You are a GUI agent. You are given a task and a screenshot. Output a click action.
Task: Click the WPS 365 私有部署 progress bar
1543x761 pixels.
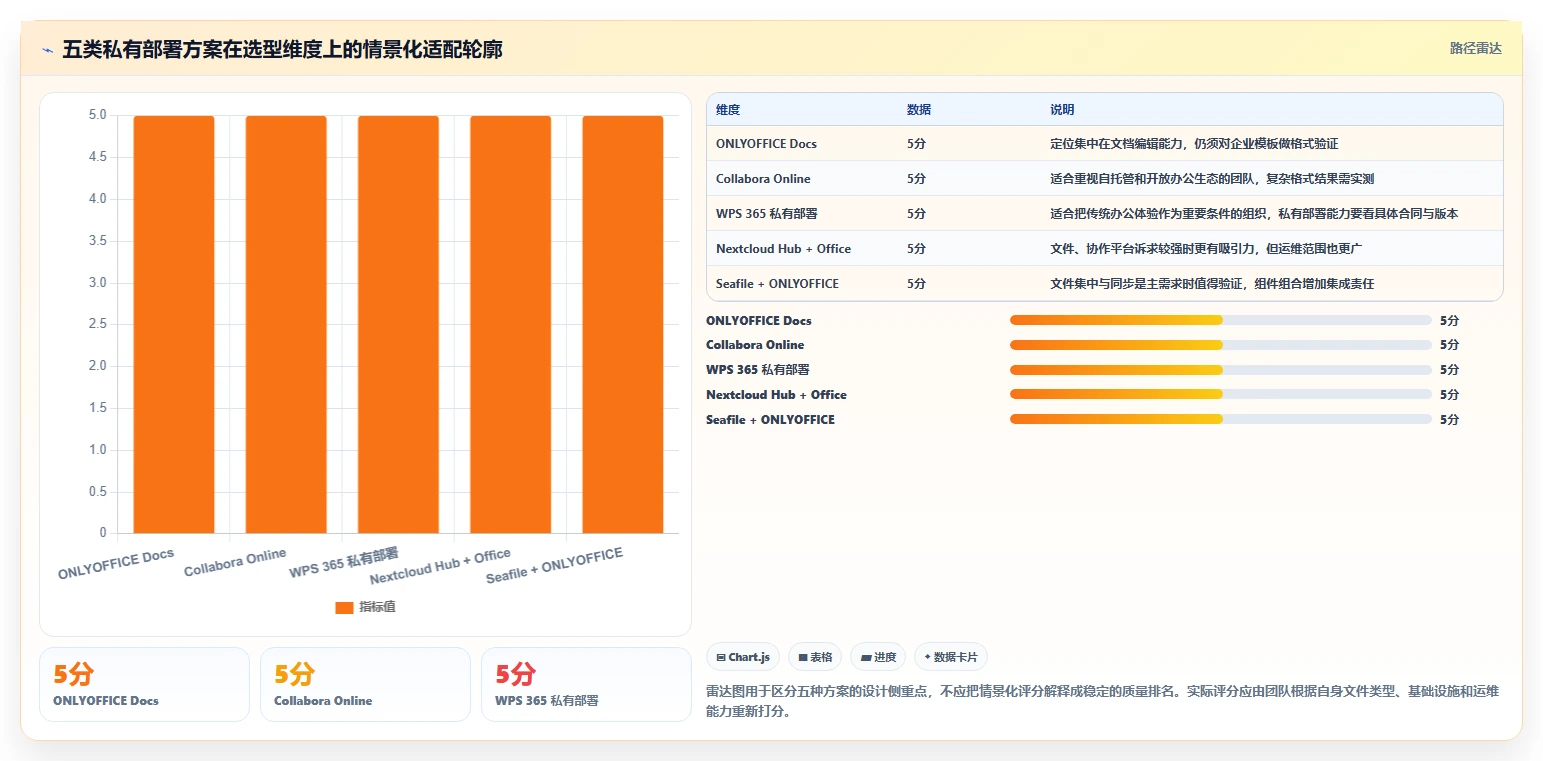(x=1221, y=370)
